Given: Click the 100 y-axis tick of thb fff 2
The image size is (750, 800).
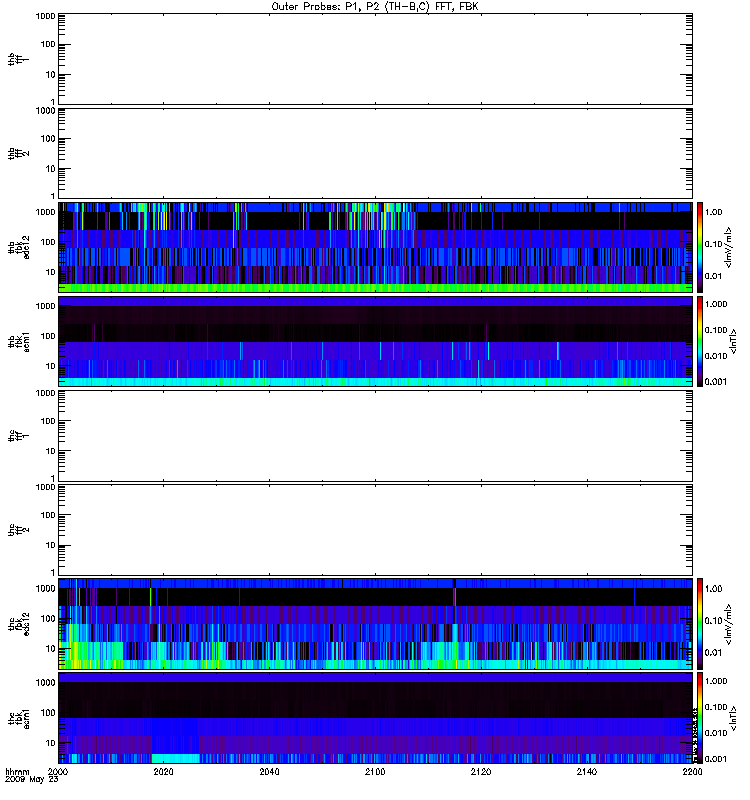Looking at the screenshot, I should pos(48,139).
